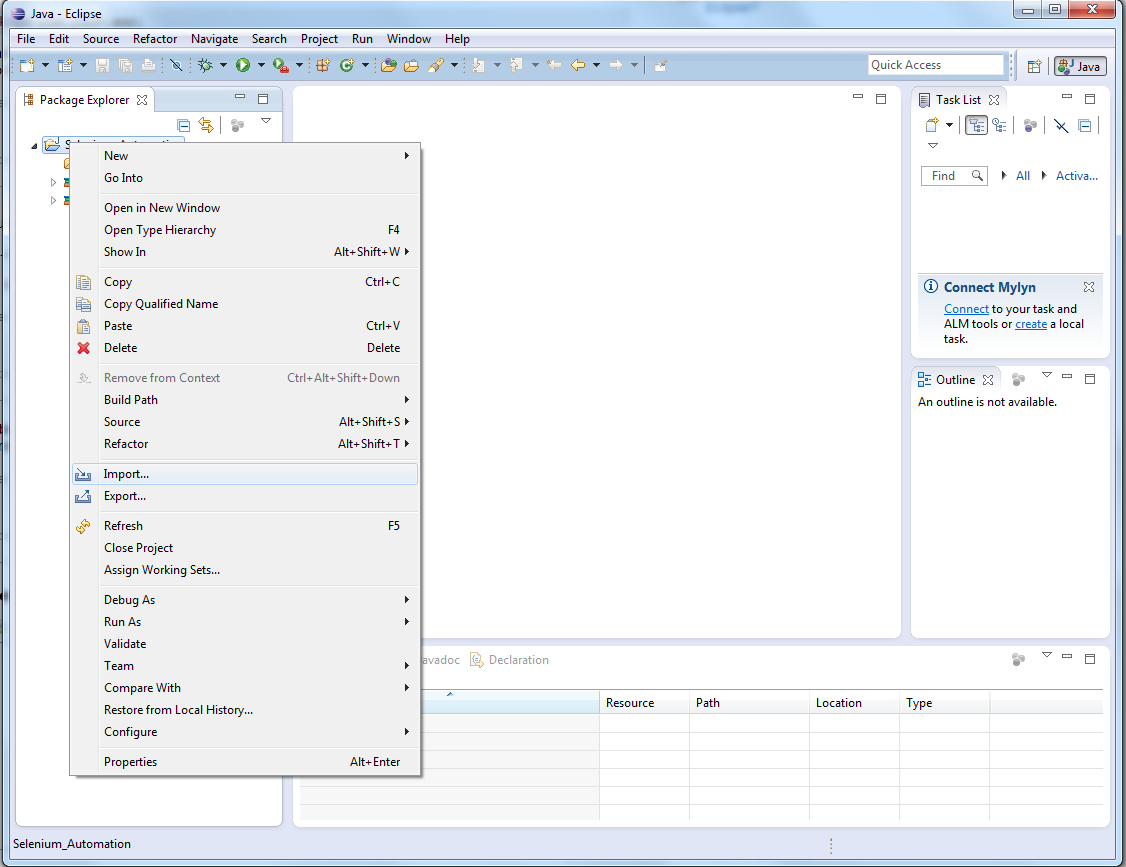Click the Connect Mylyn info icon
This screenshot has width=1126, height=867.
click(931, 287)
